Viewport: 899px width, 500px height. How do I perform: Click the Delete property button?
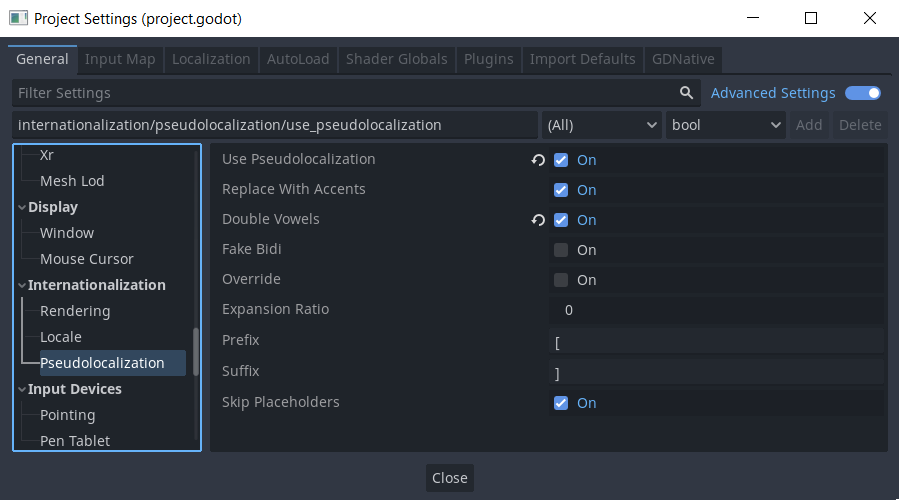point(860,125)
